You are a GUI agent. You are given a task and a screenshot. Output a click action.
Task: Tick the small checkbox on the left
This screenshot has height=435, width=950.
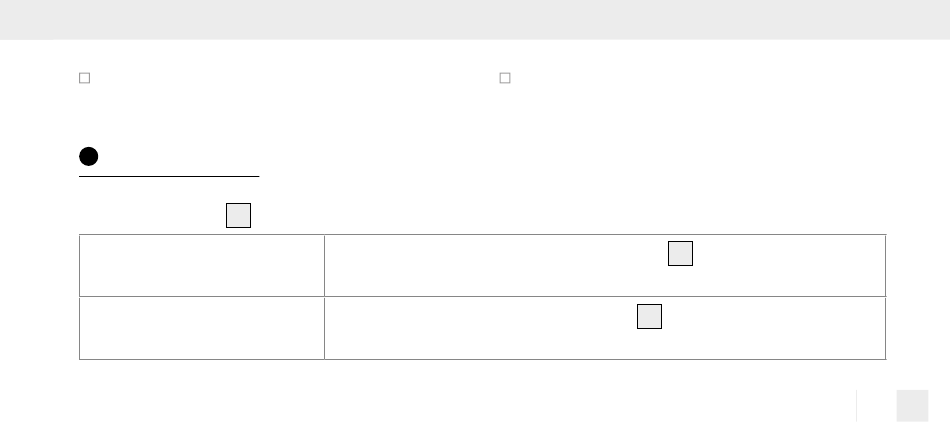pyautogui.click(x=85, y=78)
